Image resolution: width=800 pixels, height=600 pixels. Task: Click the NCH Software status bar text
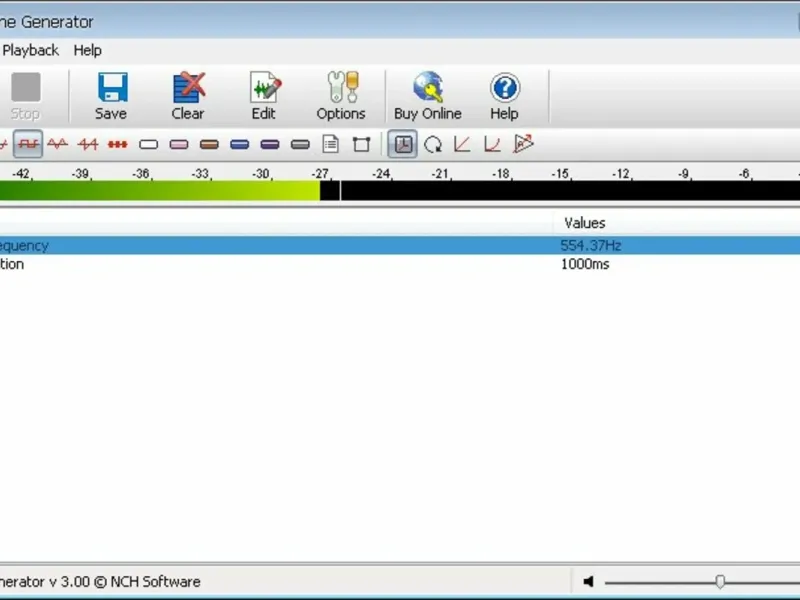(x=100, y=582)
